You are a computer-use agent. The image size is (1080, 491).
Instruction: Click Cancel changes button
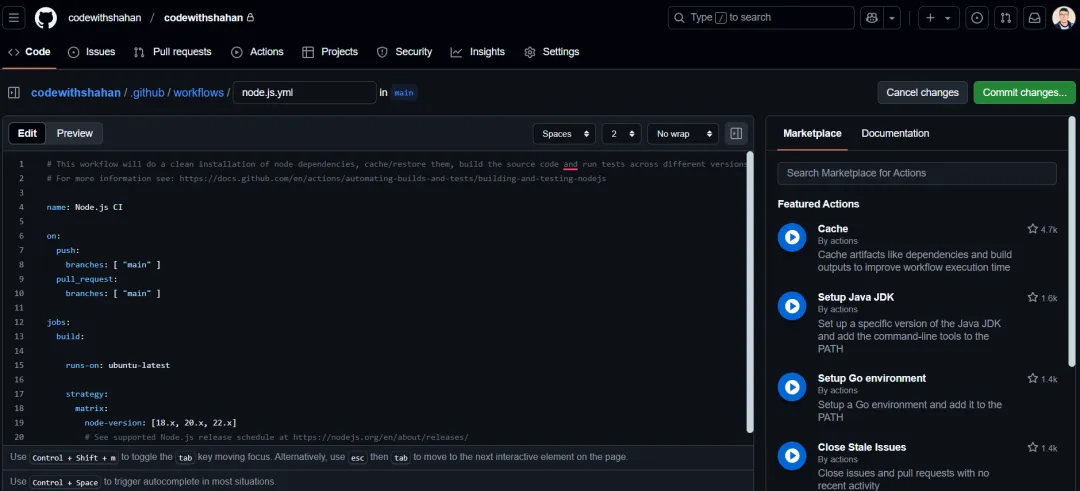922,92
